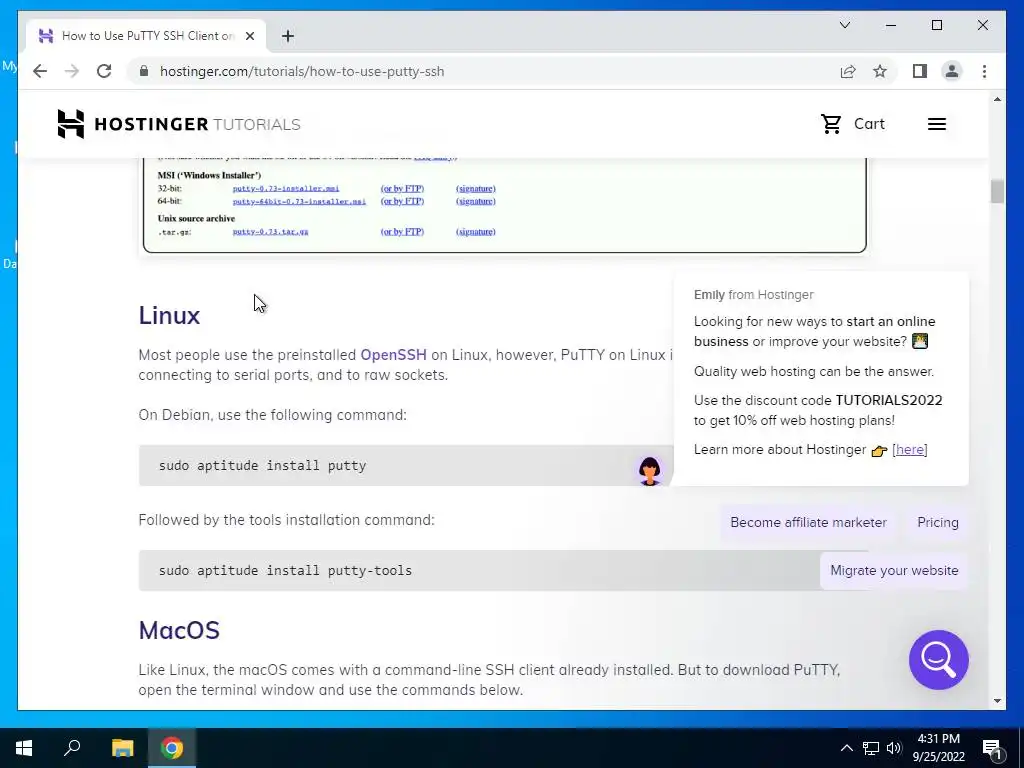This screenshot has width=1024, height=768.
Task: Open taskbar search magnifier
Action: click(72, 748)
